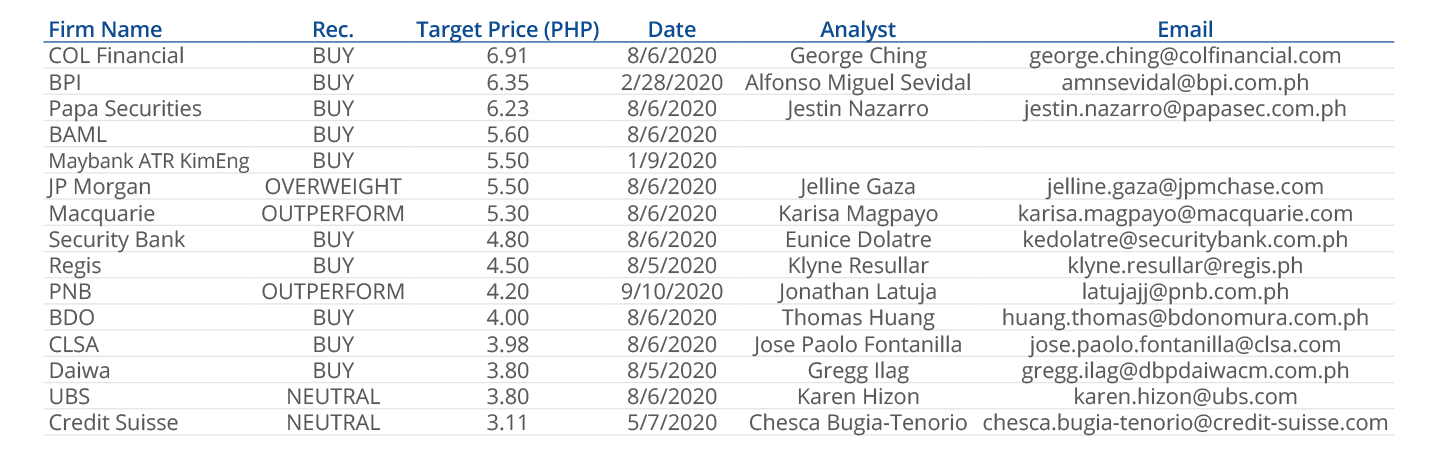Image resolution: width=1440 pixels, height=454 pixels.
Task: Open huang.thomas@bdonomura.com.ph email
Action: point(1185,317)
